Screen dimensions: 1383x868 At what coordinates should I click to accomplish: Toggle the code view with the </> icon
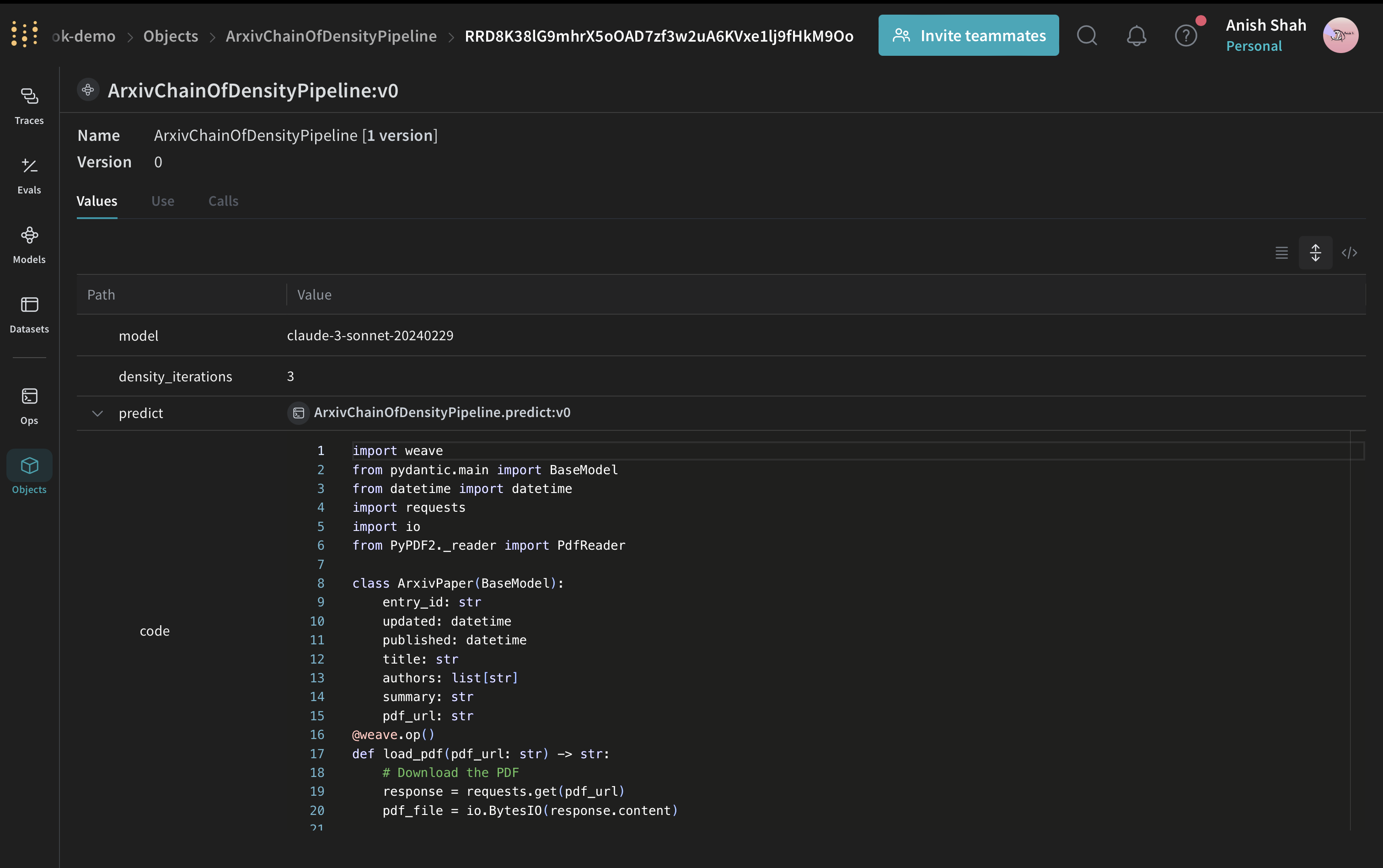click(1350, 252)
